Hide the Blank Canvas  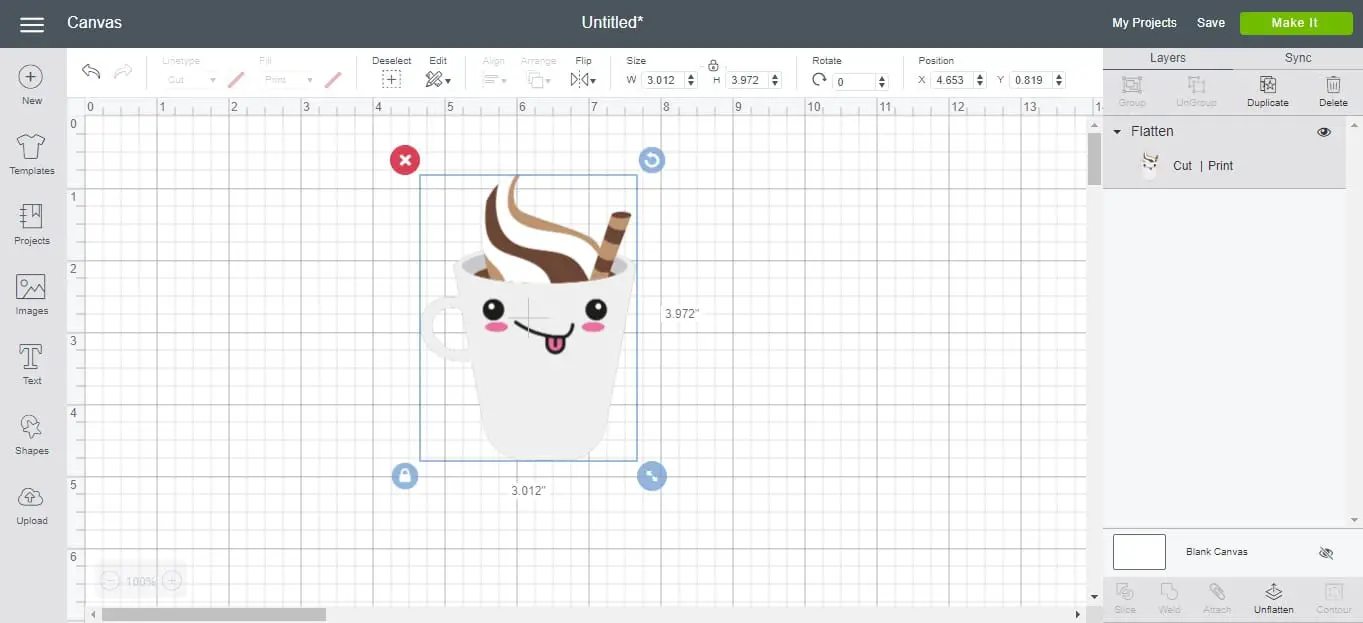click(1326, 552)
